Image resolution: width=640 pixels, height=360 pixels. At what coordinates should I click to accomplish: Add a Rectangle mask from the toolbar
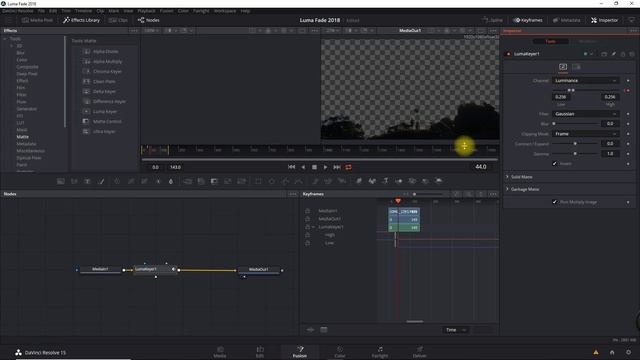(x=258, y=181)
